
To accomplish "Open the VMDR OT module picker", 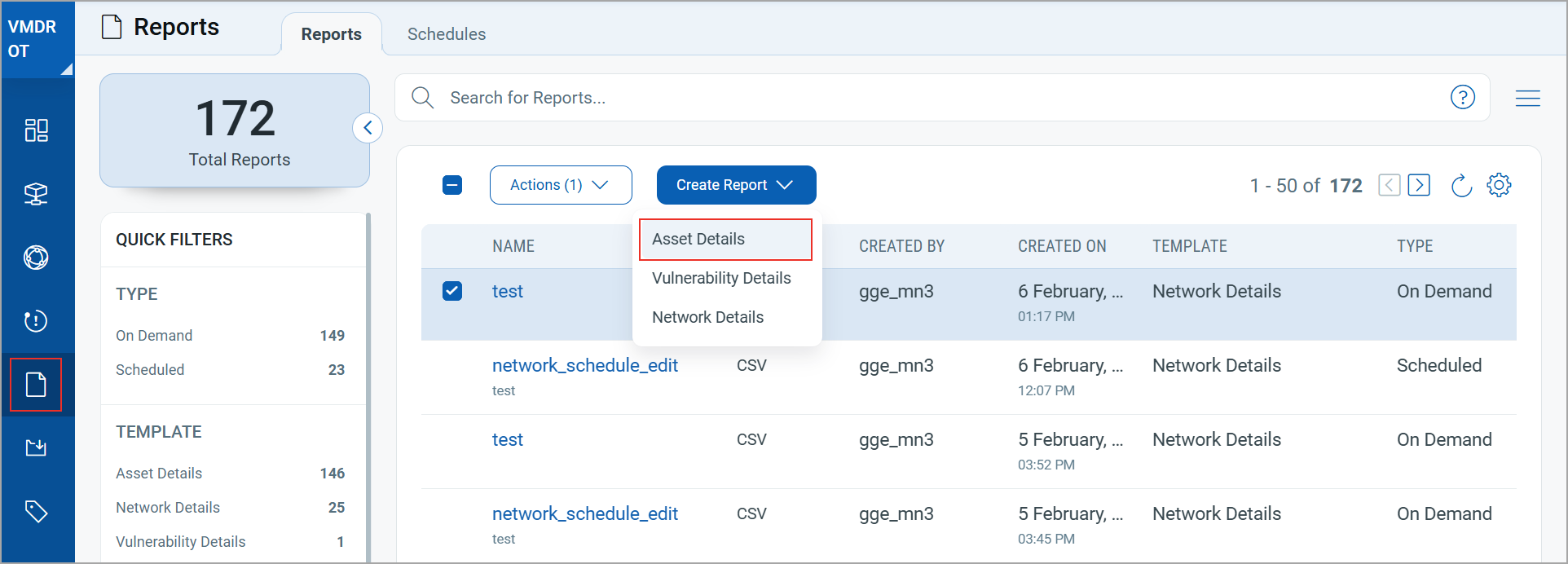I will (x=37, y=39).
